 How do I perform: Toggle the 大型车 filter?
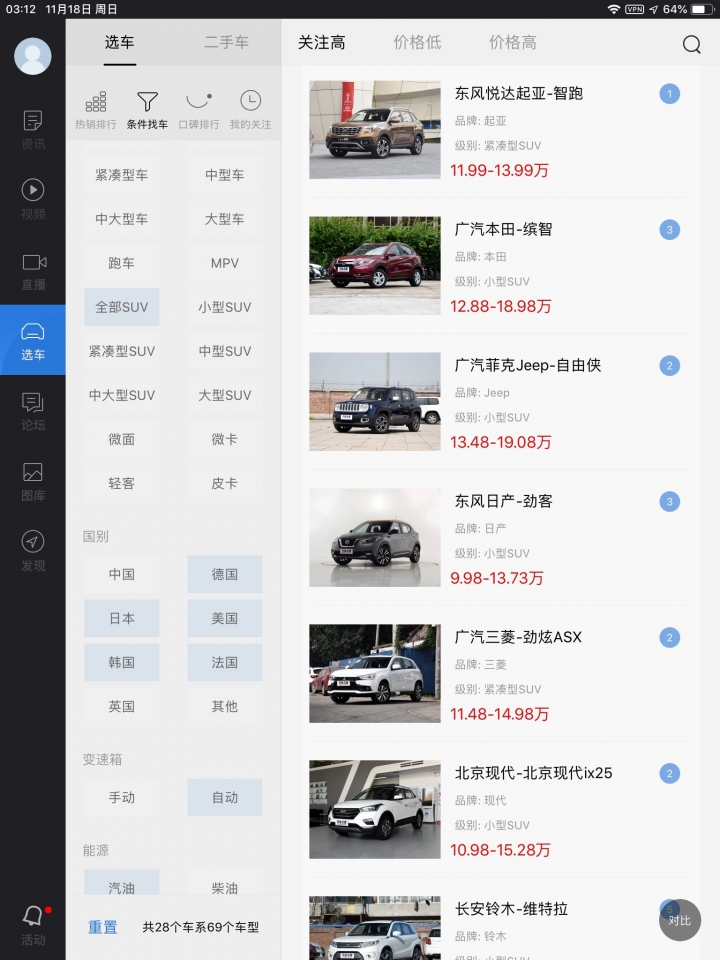pos(225,219)
